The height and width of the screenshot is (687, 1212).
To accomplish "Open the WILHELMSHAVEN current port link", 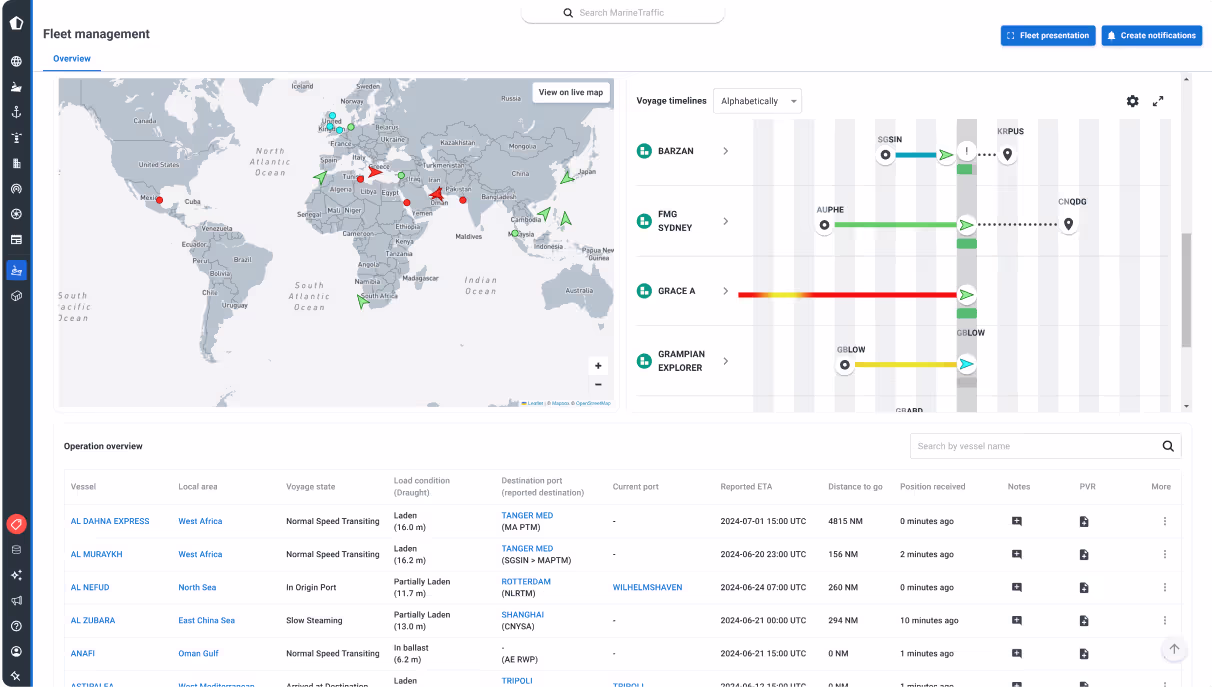I will 647,587.
